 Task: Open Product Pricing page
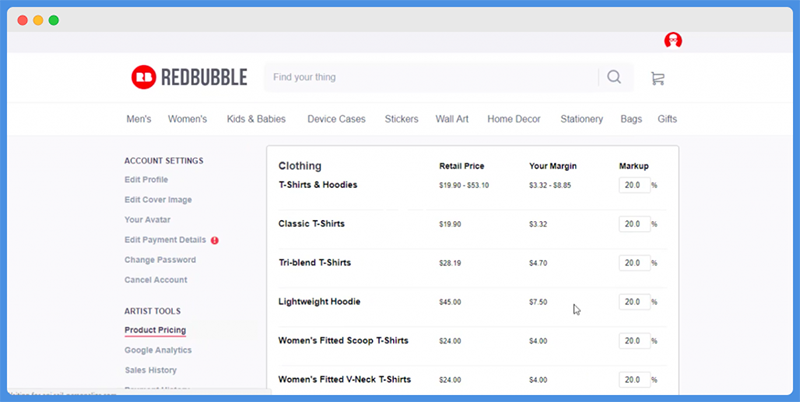[155, 330]
